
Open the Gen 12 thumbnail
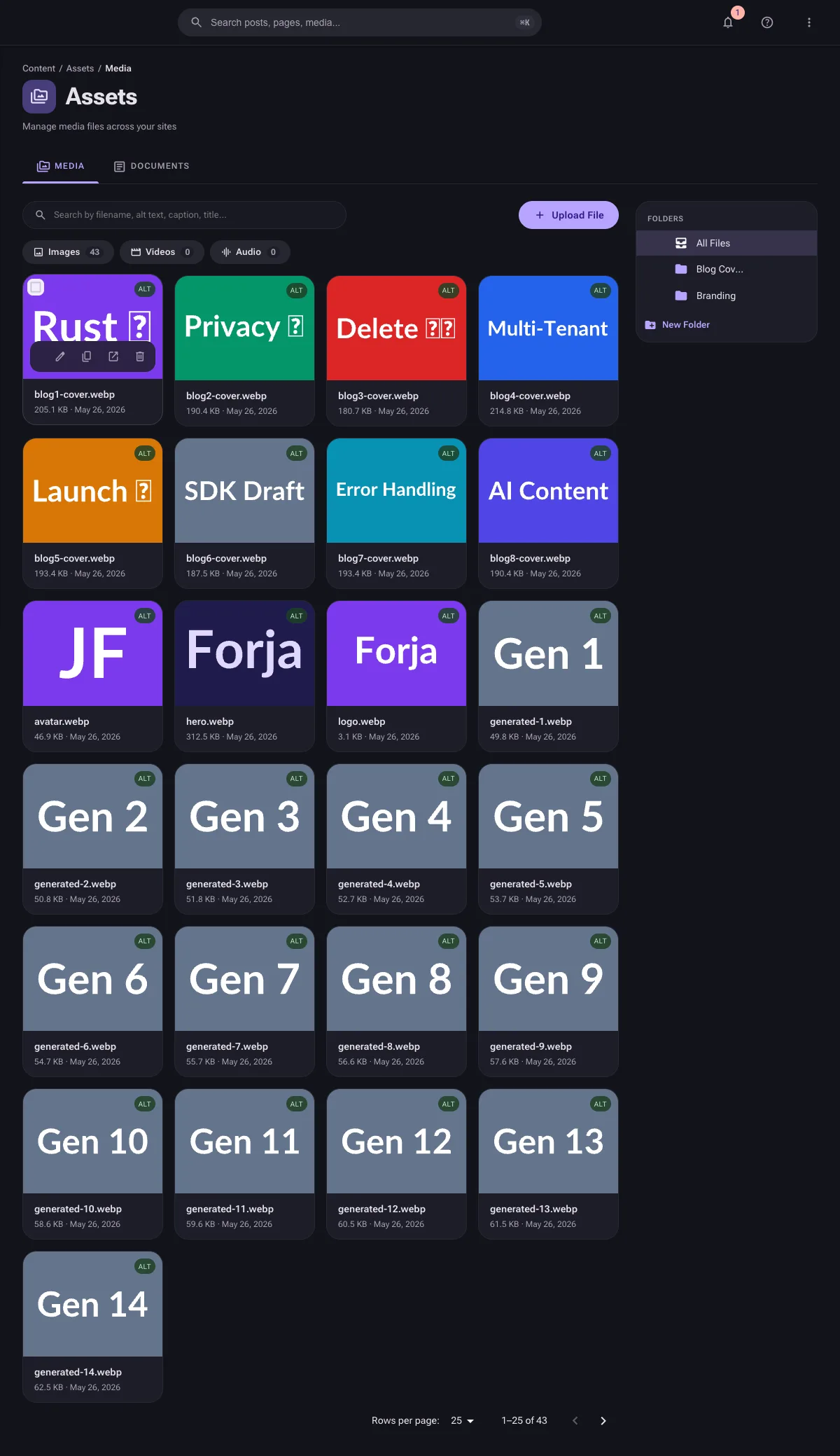coord(396,1141)
